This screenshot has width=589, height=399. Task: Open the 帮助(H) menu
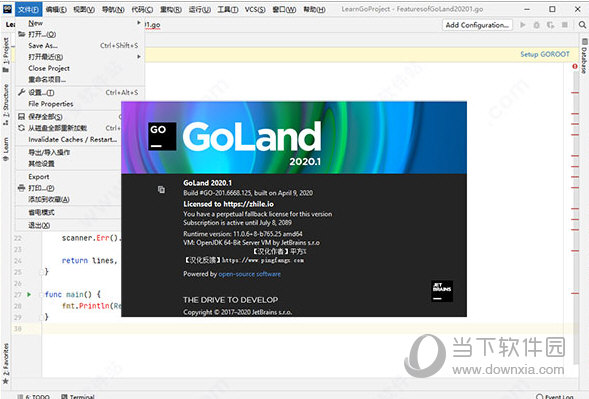click(x=314, y=9)
